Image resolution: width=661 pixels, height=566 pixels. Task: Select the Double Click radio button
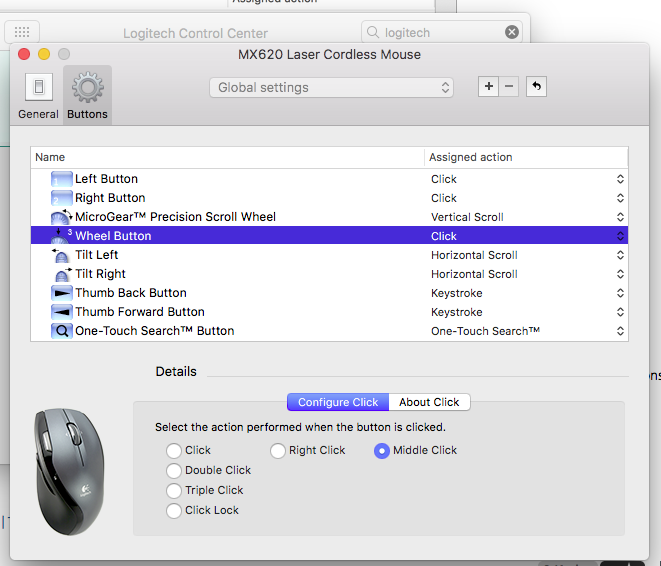[174, 470]
